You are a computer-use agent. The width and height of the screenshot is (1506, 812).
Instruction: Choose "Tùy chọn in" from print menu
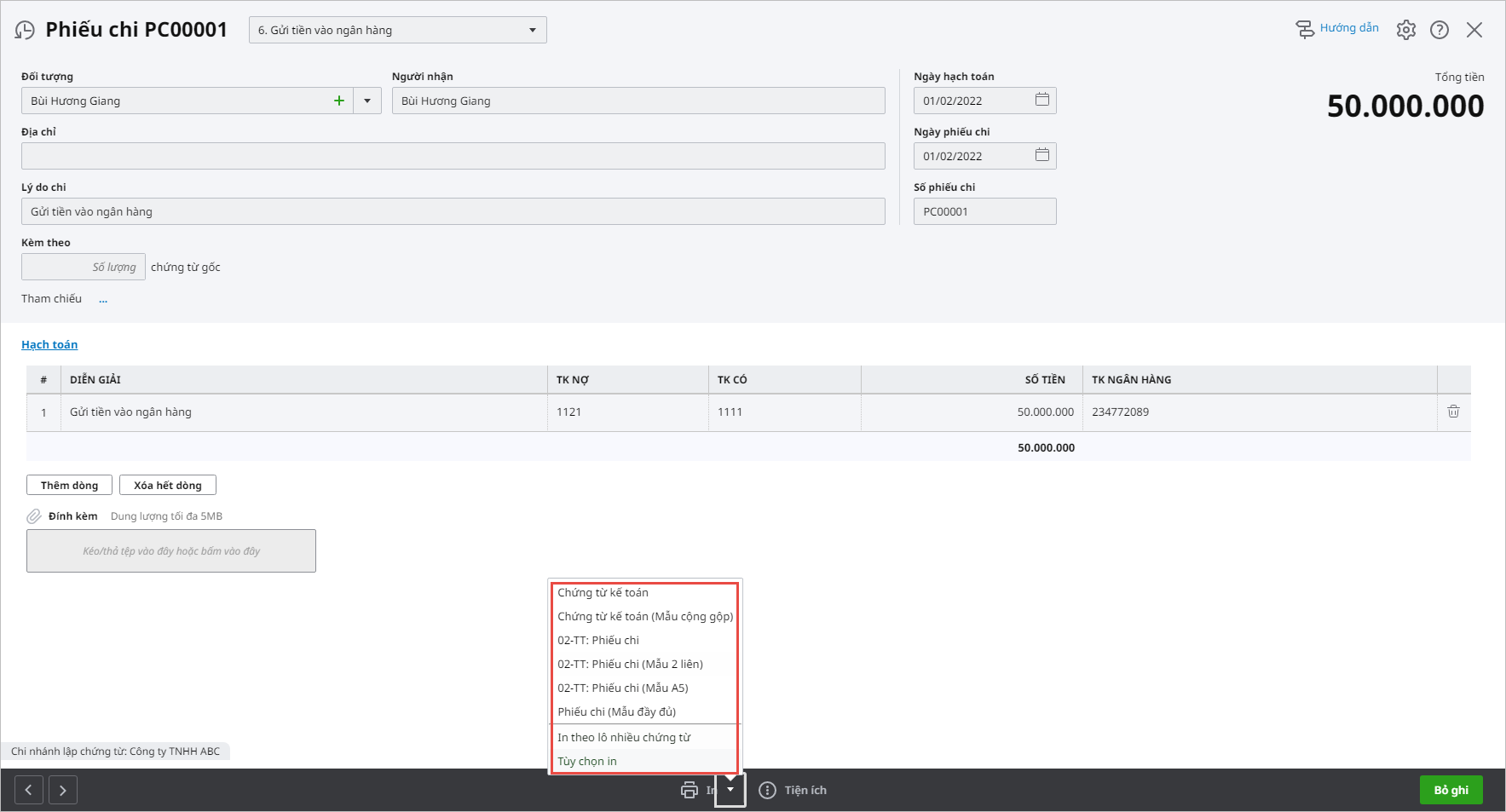tap(587, 761)
